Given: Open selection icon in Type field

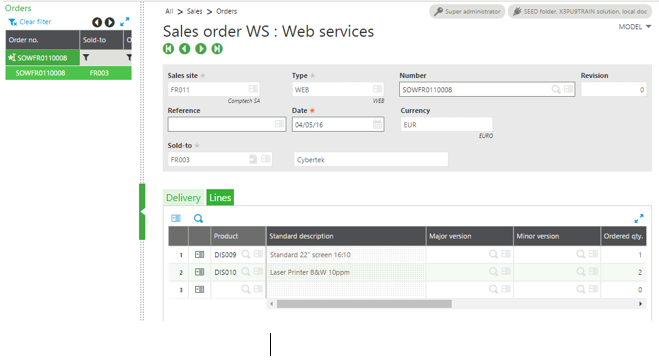Looking at the screenshot, I should (x=377, y=89).
